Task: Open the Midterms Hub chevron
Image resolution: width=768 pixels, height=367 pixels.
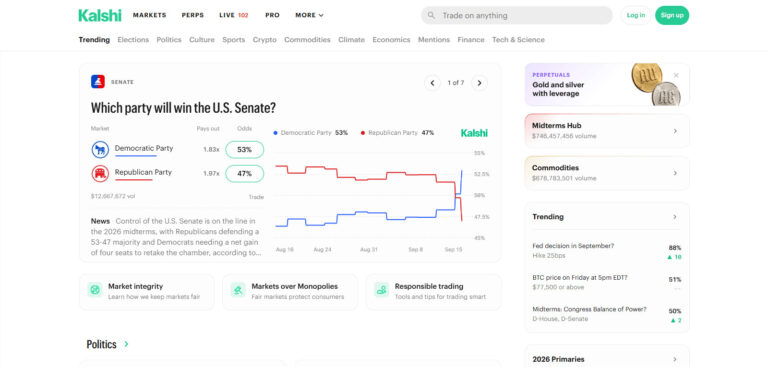Action: (675, 131)
